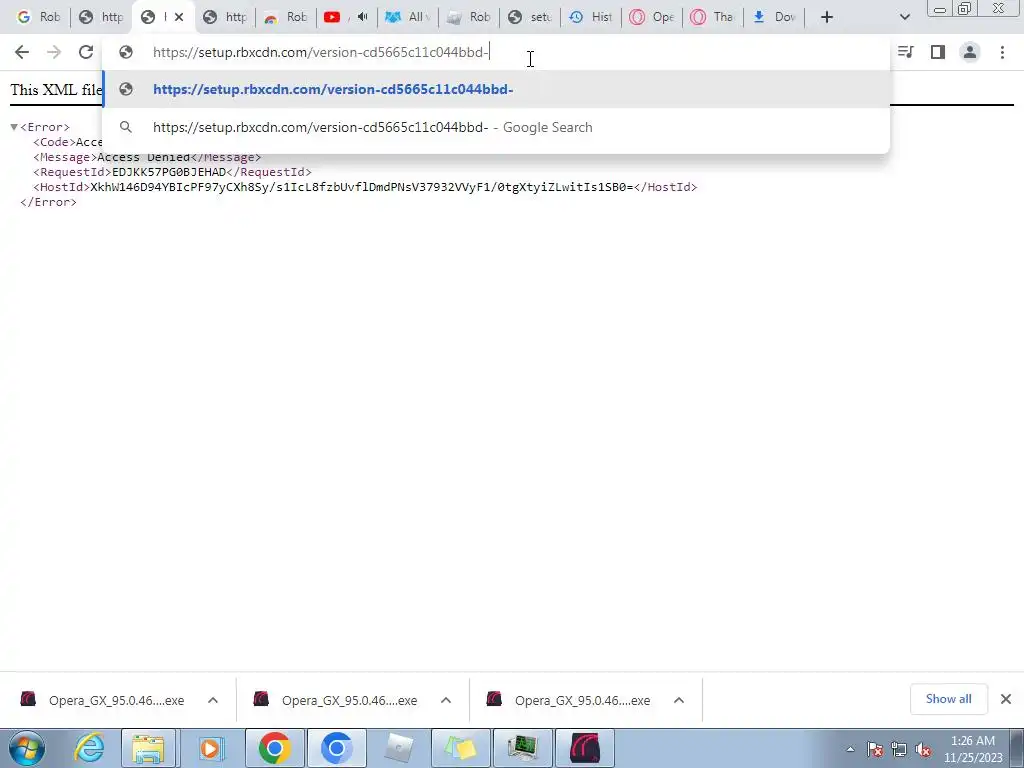Click the blue Chromium taskbar icon
The height and width of the screenshot is (768, 1024).
point(336,748)
